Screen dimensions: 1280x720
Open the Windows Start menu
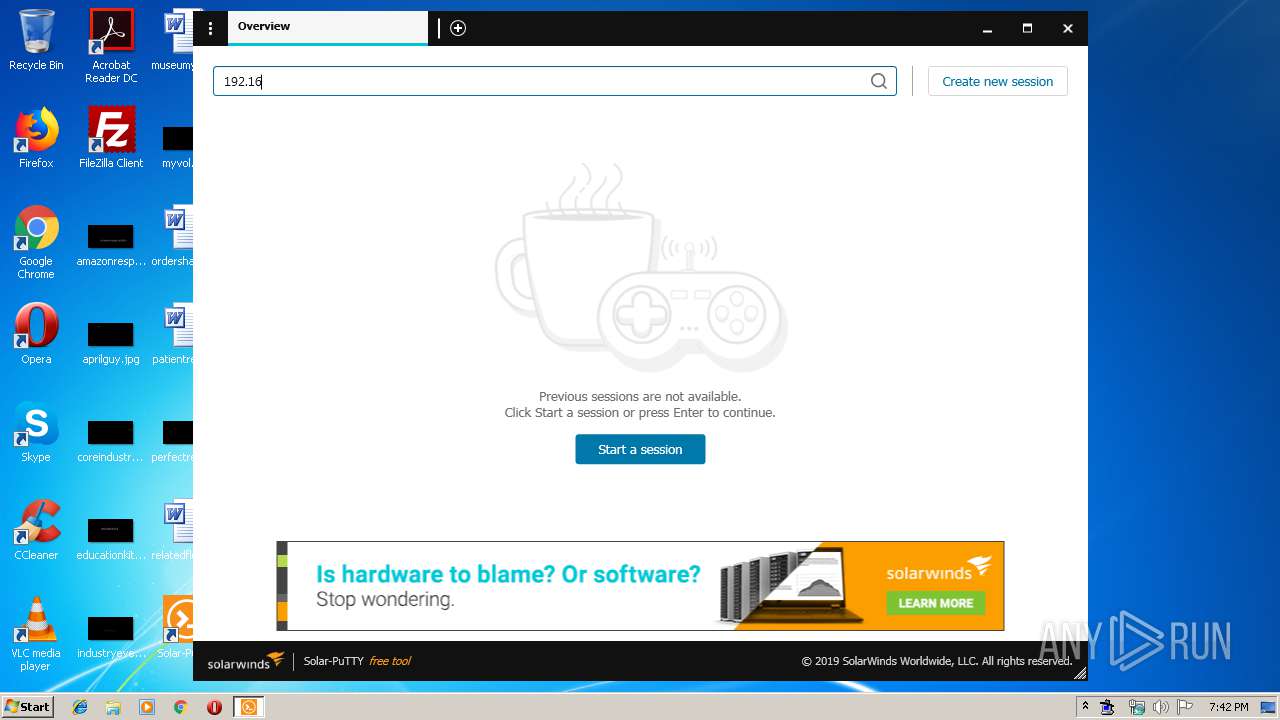tap(28, 707)
